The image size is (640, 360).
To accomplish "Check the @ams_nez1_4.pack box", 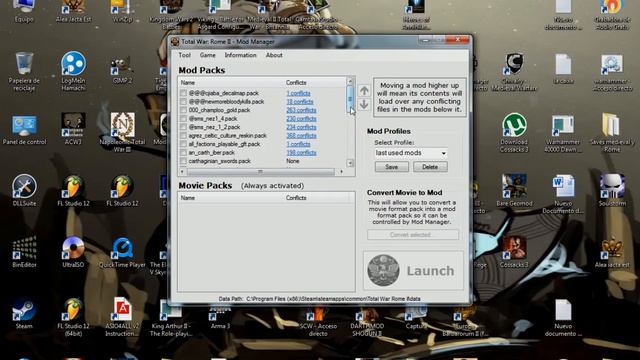I will click(183, 119).
